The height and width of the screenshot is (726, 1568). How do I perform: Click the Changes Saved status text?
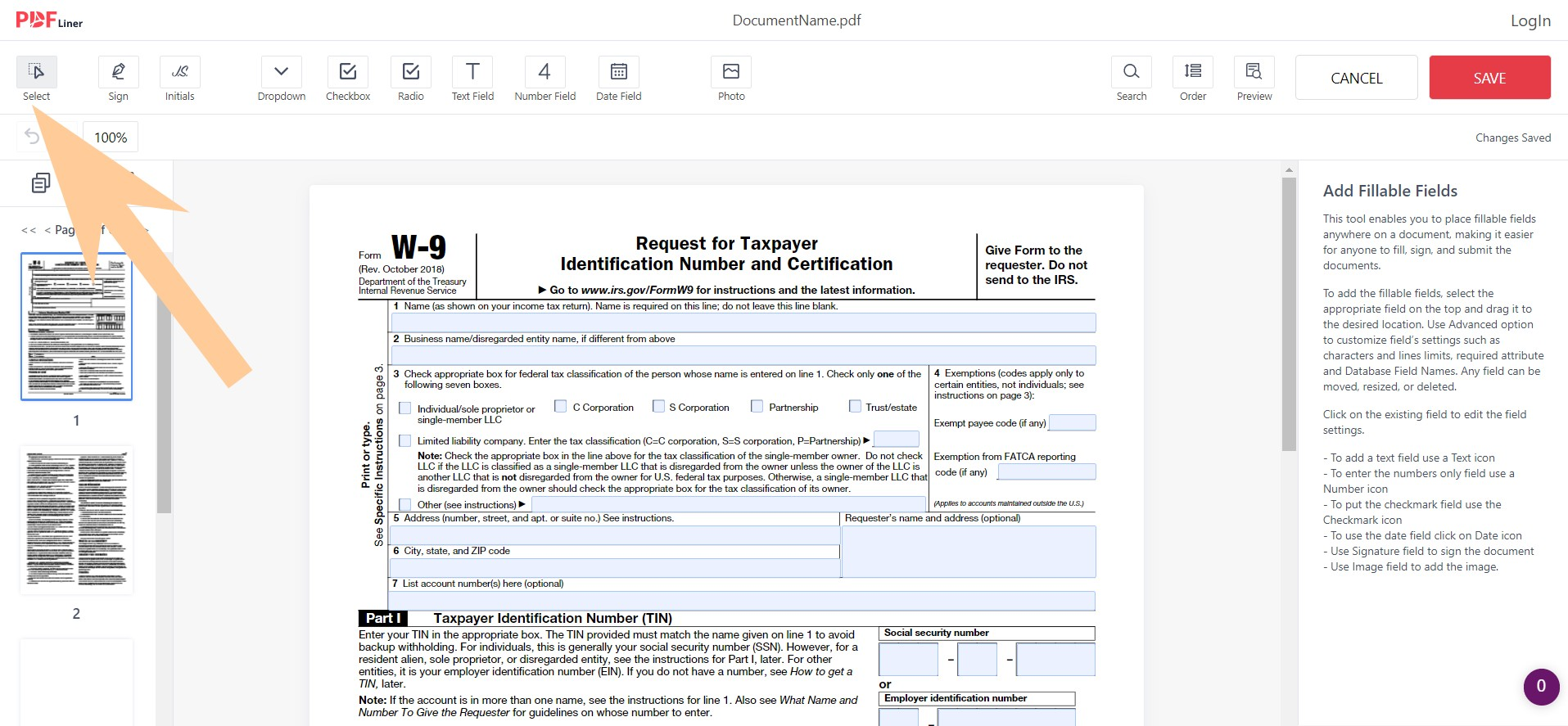[1513, 138]
